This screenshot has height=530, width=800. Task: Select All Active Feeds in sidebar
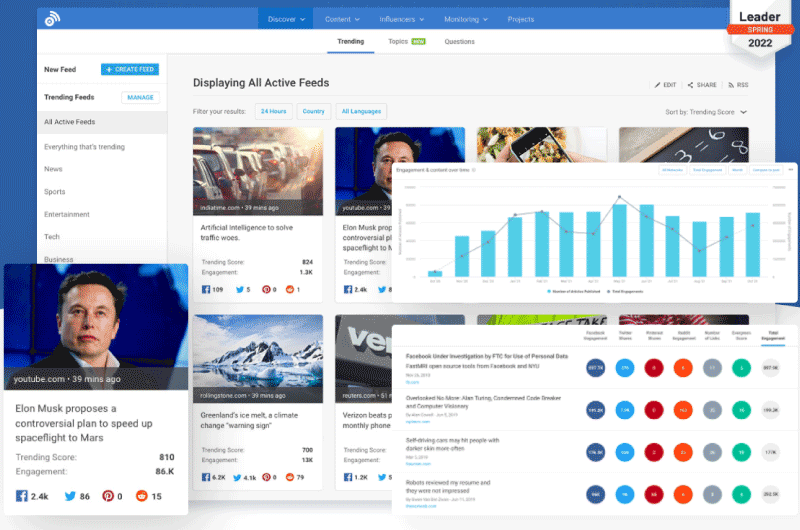102,122
